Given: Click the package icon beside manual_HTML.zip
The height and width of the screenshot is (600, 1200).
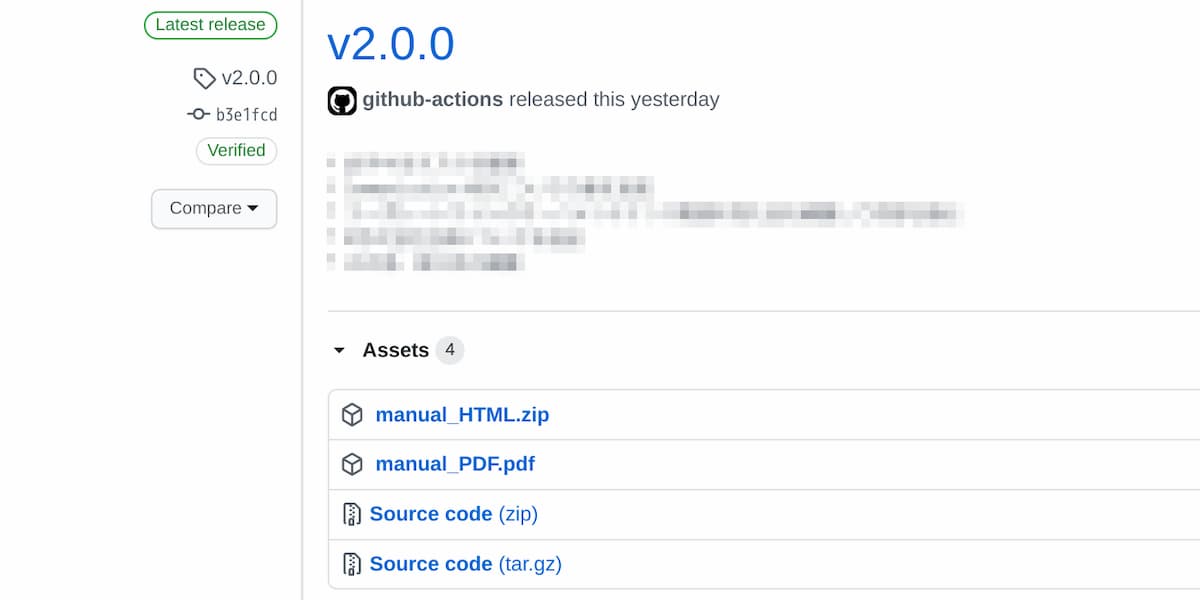Looking at the screenshot, I should [352, 414].
